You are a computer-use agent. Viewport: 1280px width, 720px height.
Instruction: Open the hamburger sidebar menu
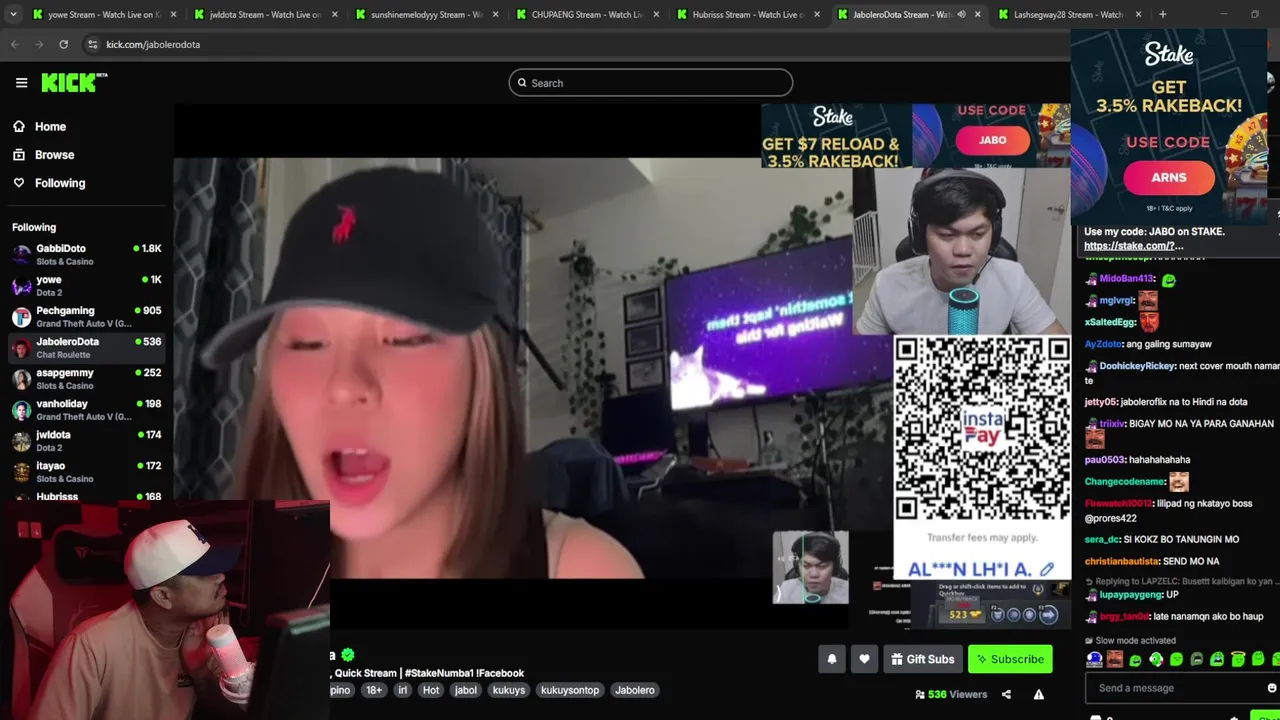(21, 83)
